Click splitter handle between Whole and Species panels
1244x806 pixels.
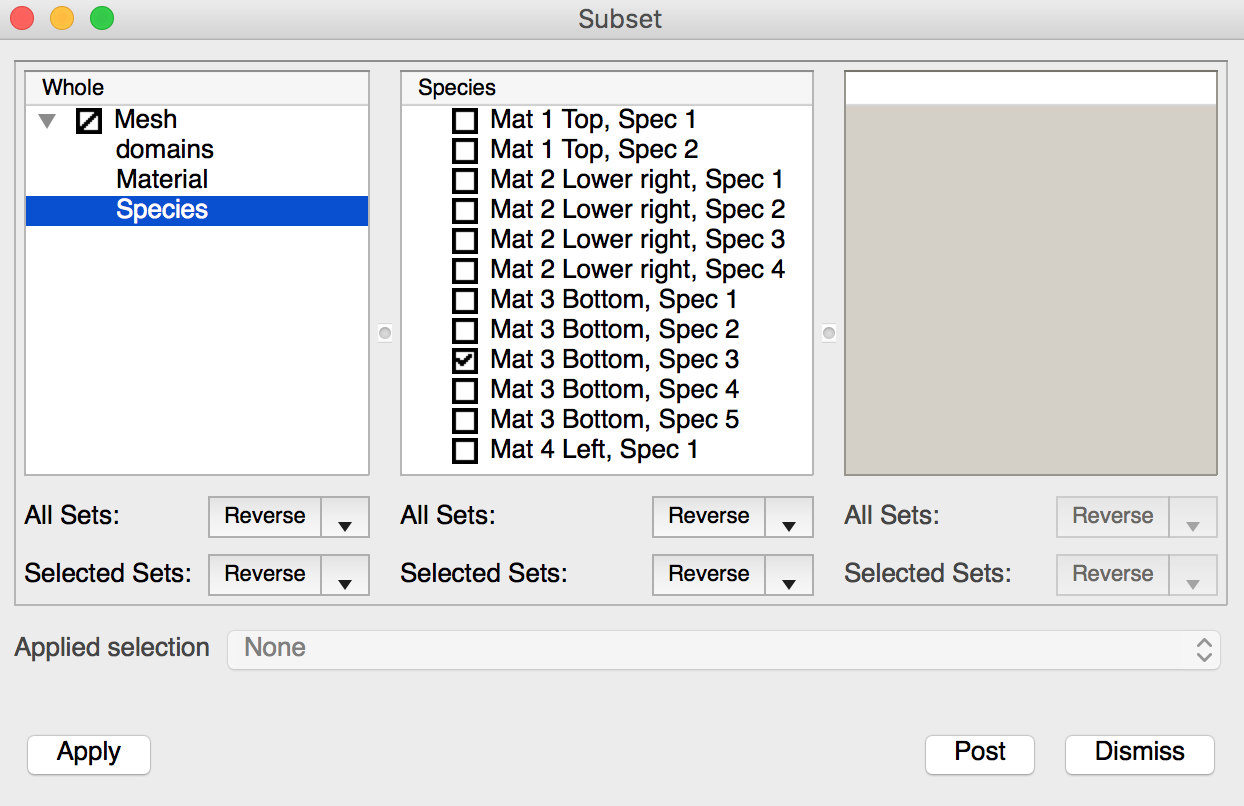tap(385, 333)
